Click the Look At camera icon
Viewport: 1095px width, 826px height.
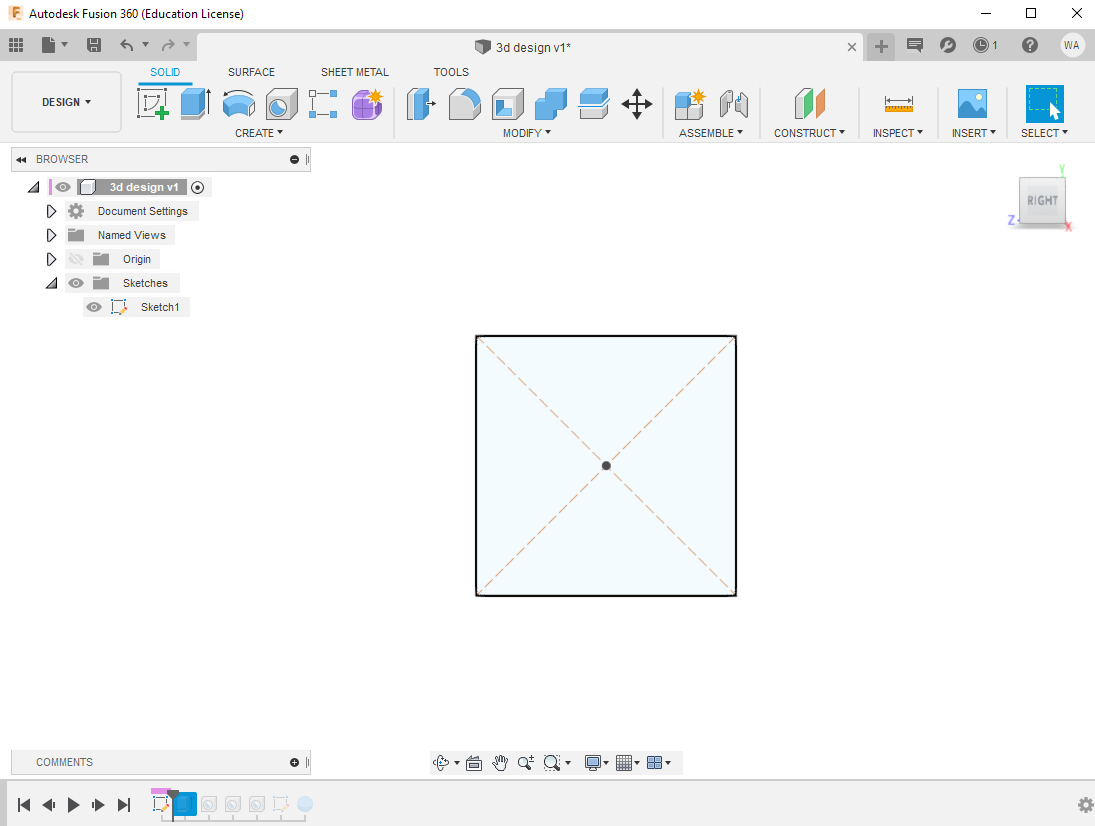tap(474, 762)
